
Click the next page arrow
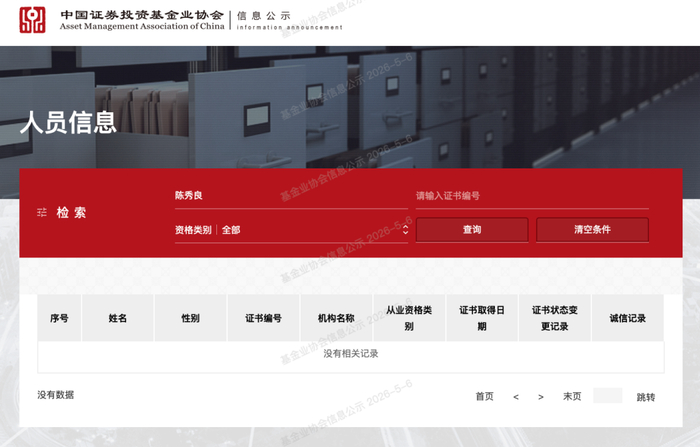[541, 397]
